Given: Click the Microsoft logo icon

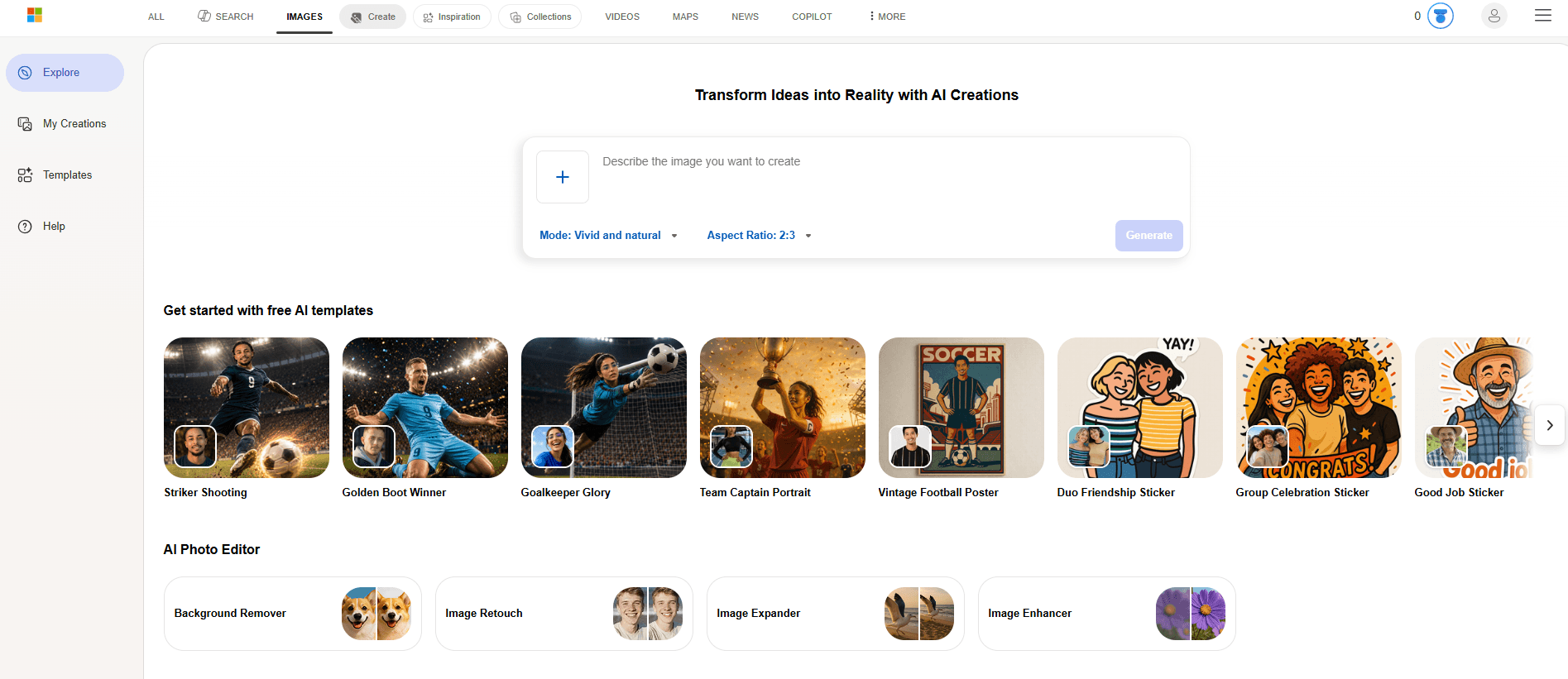Looking at the screenshot, I should tap(35, 16).
